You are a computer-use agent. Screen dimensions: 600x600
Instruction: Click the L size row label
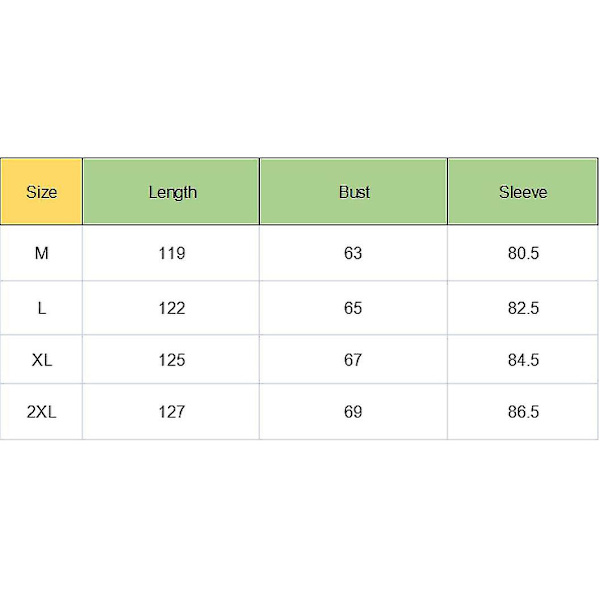41,308
